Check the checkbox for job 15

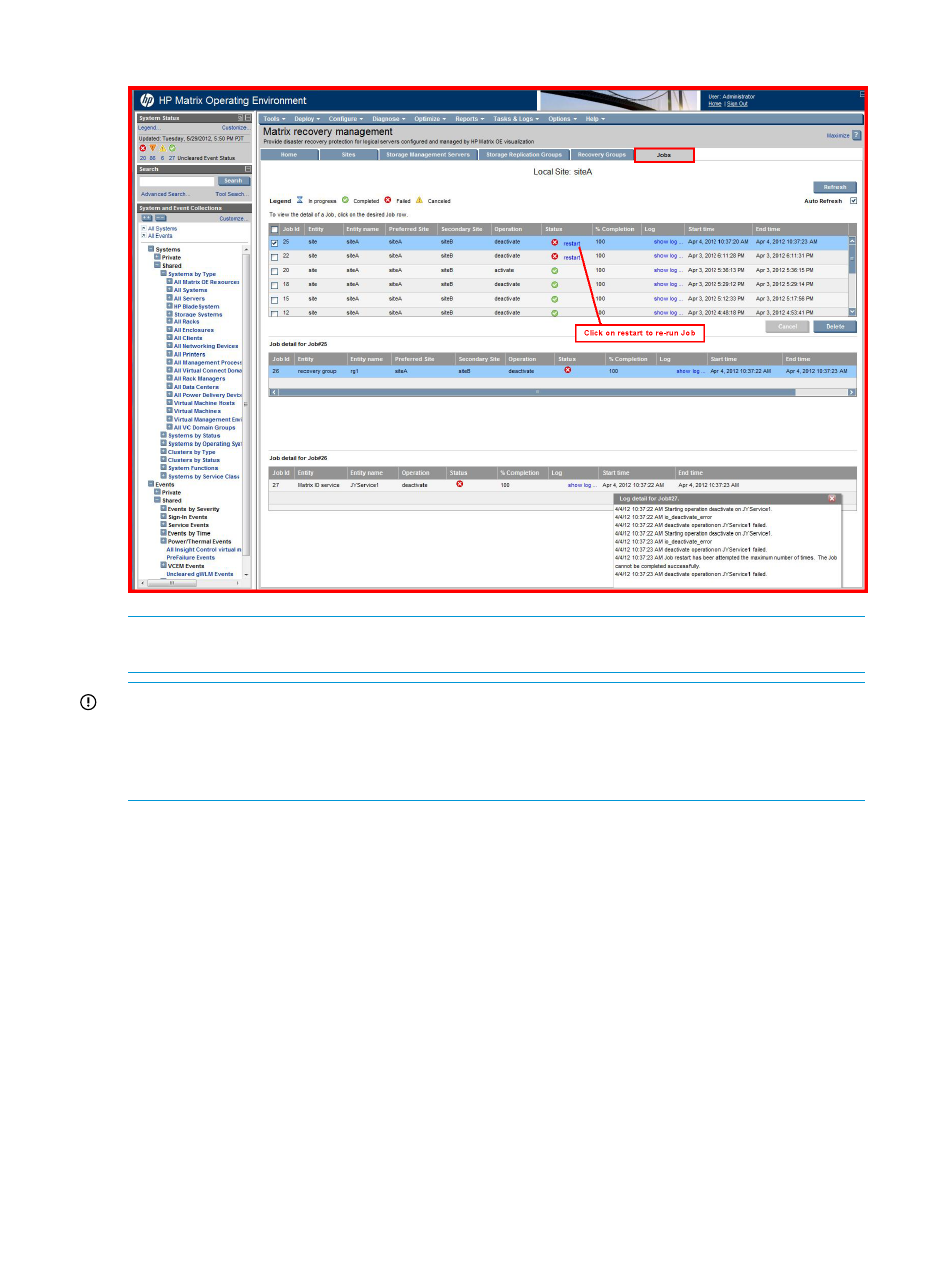275,299
